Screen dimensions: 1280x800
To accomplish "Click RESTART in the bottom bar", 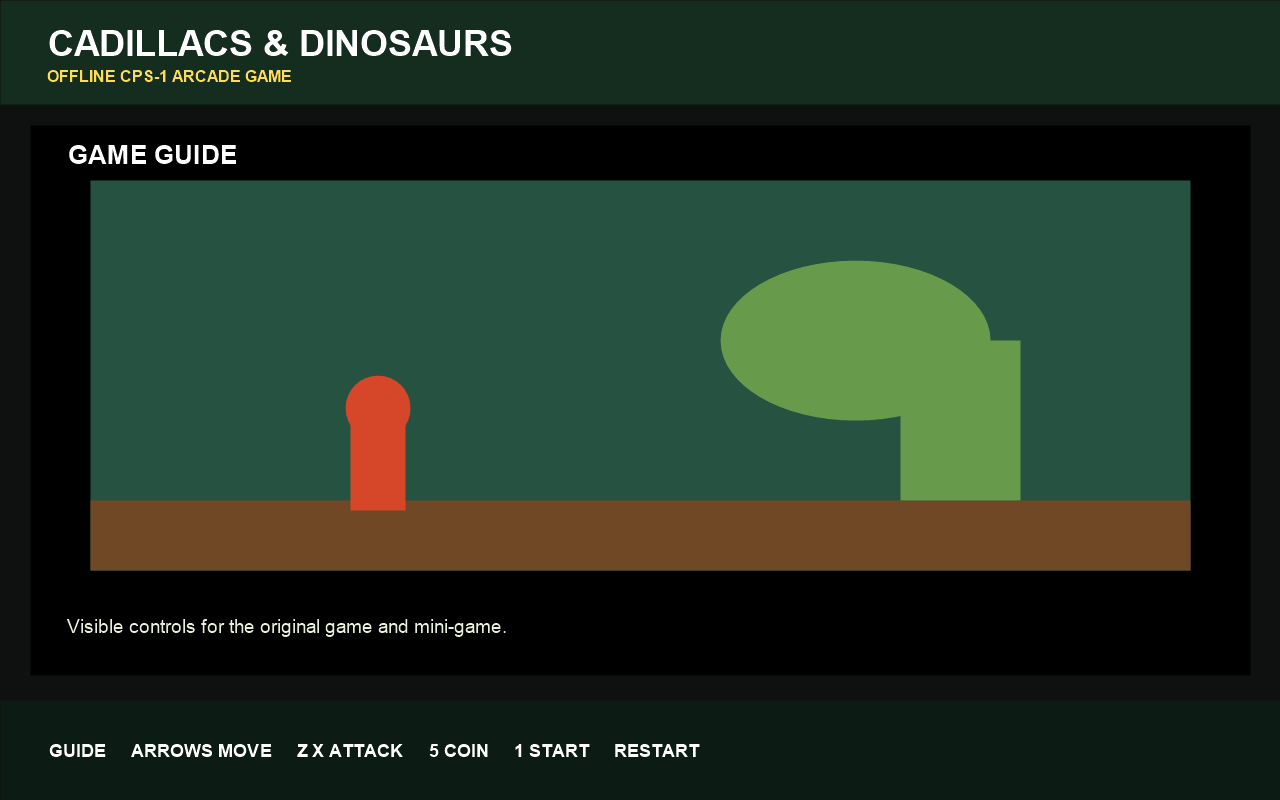I will [657, 751].
